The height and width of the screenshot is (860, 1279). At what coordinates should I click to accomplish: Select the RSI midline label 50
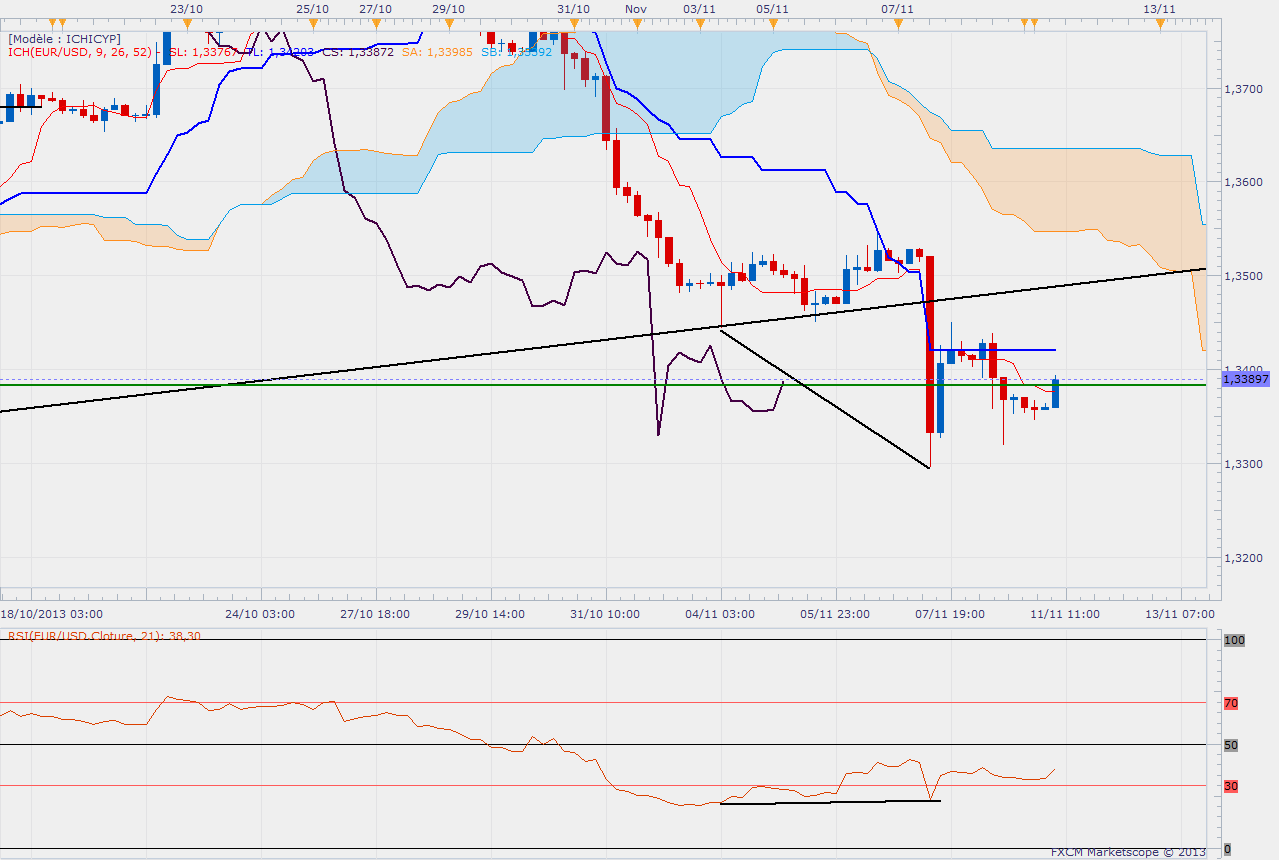click(x=1231, y=745)
